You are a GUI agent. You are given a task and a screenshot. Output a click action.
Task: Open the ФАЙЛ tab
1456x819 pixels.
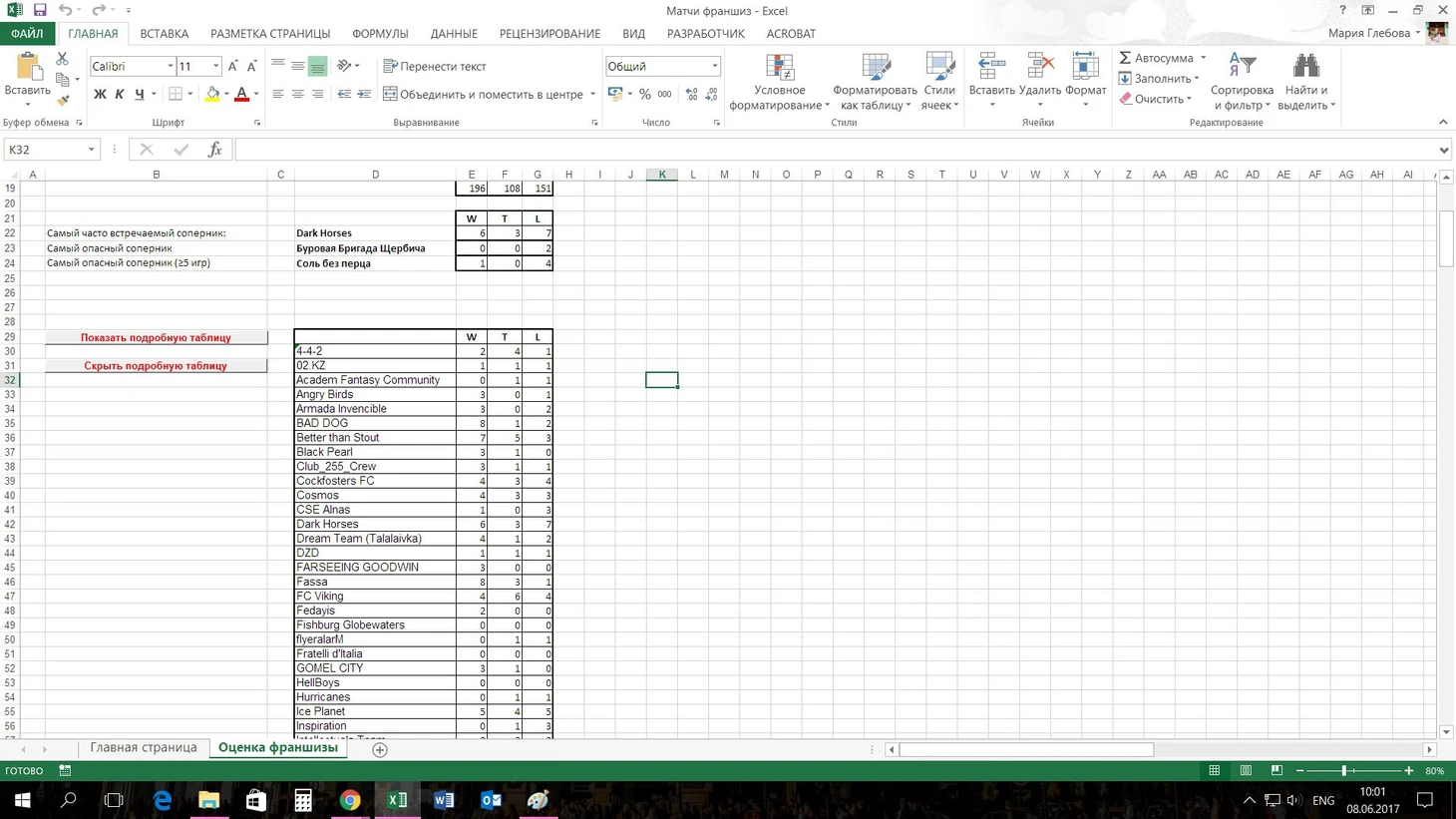pos(27,34)
